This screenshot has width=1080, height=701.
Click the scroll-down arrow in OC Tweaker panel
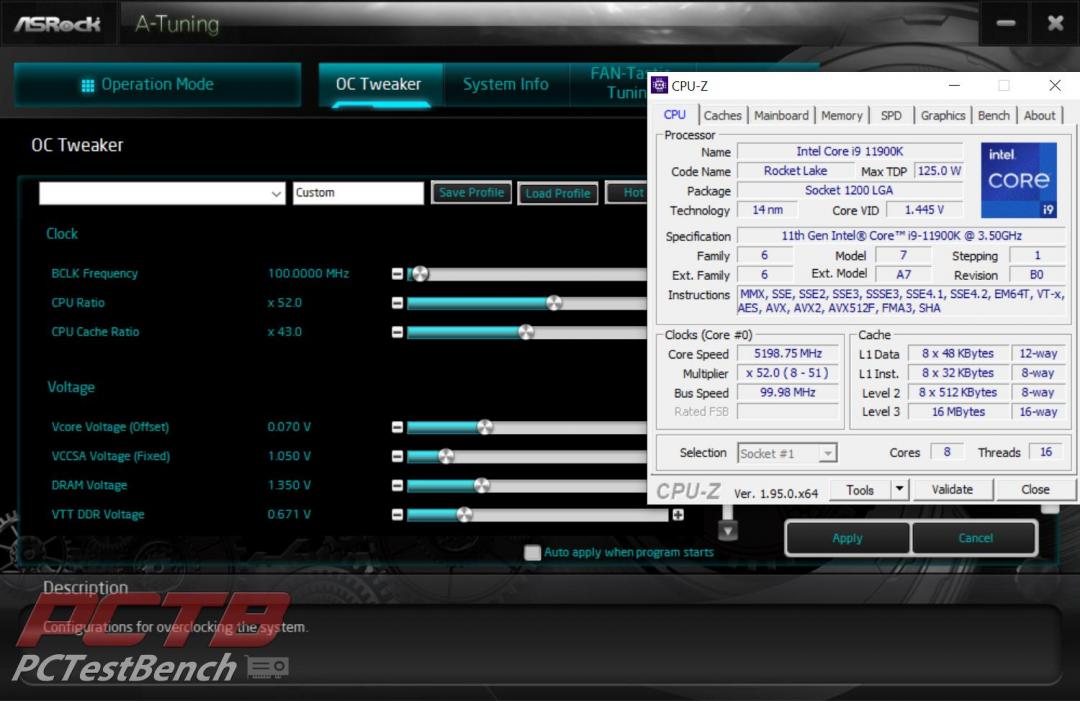(727, 530)
